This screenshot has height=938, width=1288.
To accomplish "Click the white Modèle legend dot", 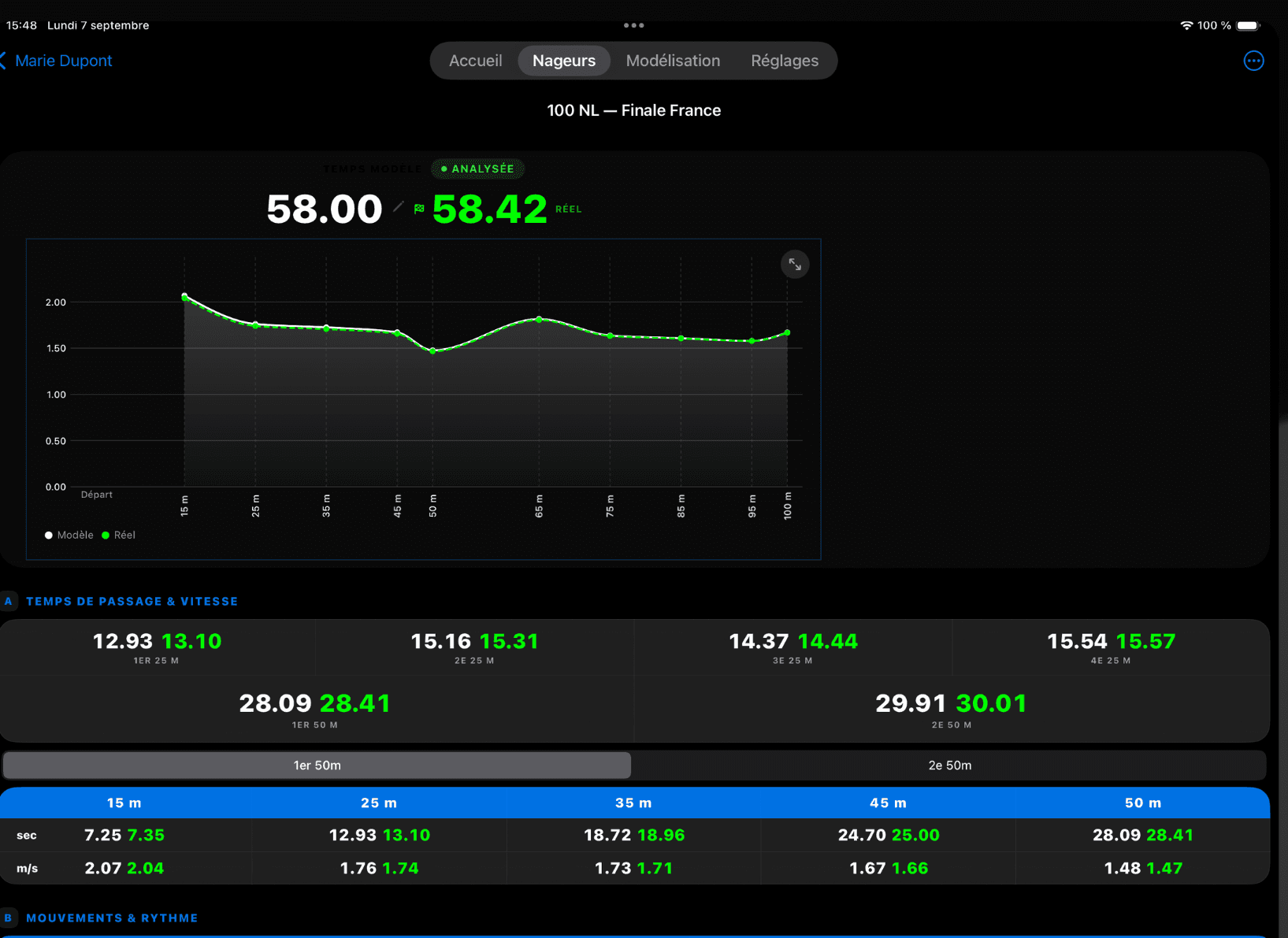I will tap(49, 536).
